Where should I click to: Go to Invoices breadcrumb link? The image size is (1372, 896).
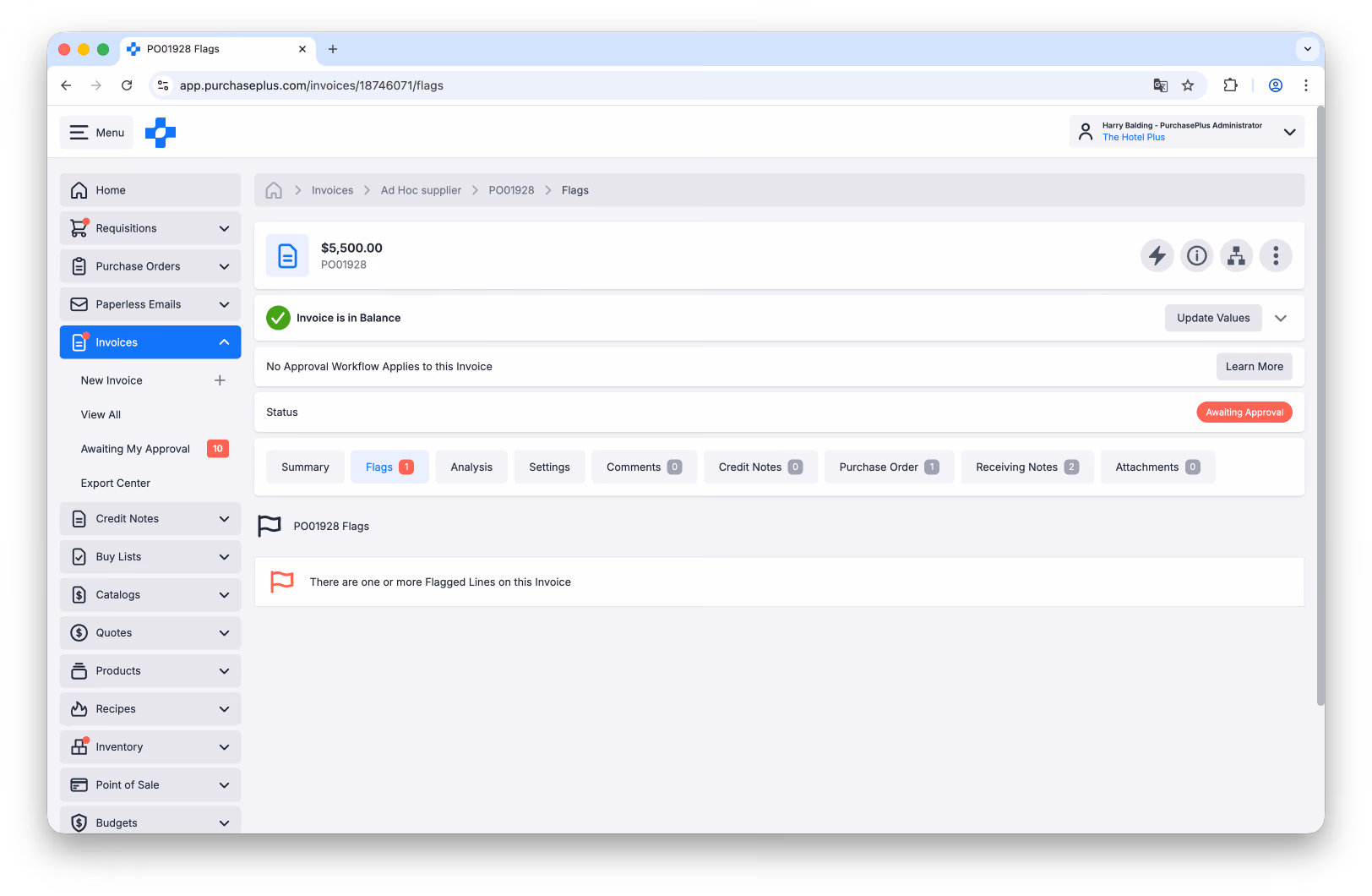click(332, 190)
